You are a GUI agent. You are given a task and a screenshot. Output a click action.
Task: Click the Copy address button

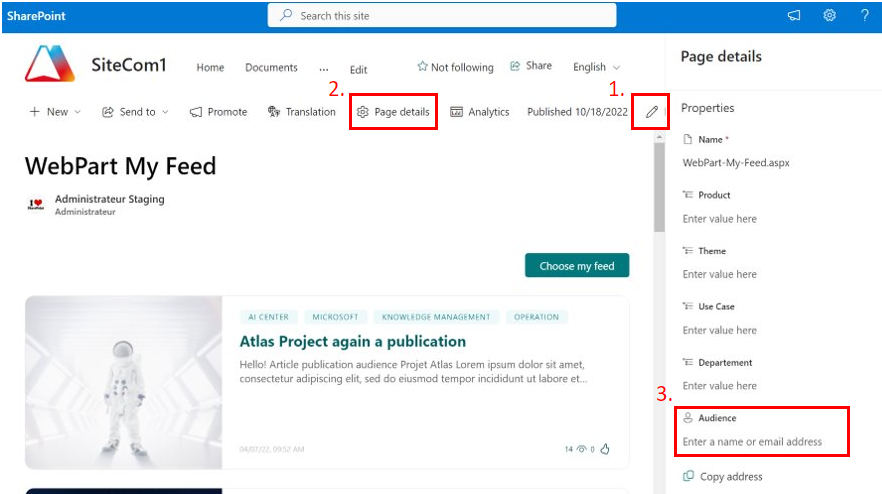(723, 477)
